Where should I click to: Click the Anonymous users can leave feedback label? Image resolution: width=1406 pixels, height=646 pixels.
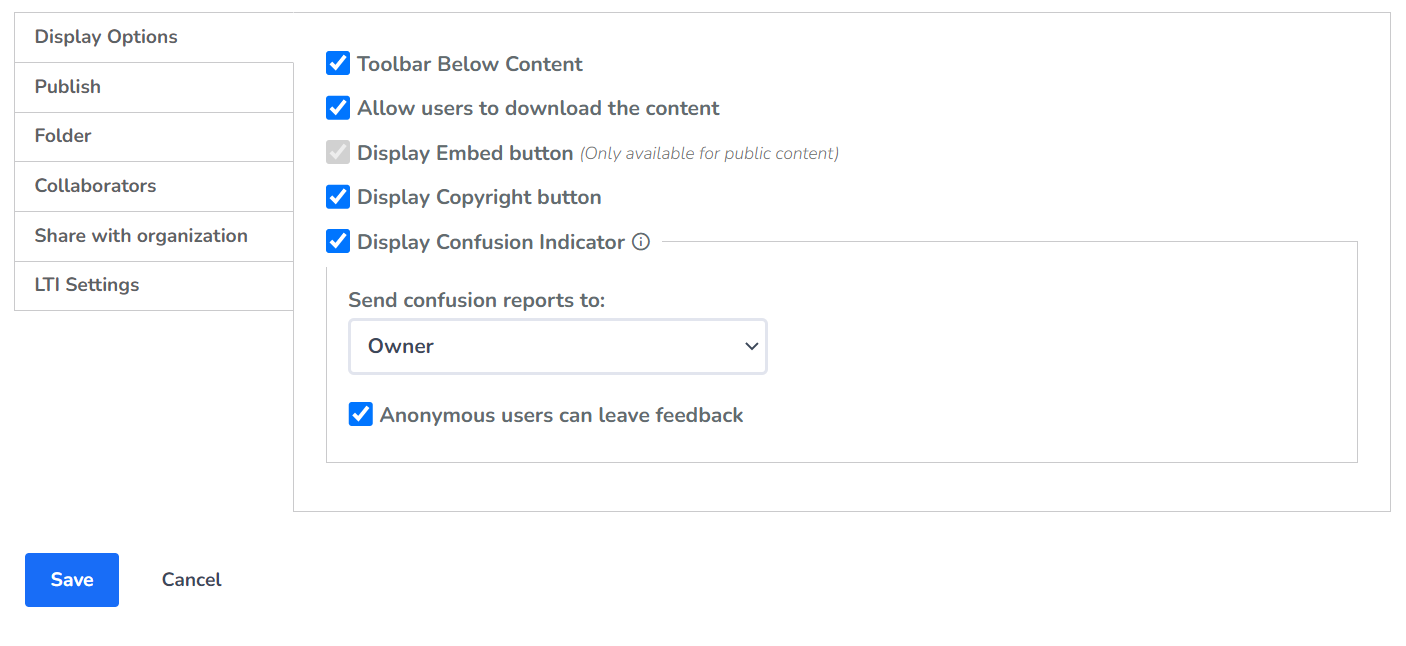point(559,414)
